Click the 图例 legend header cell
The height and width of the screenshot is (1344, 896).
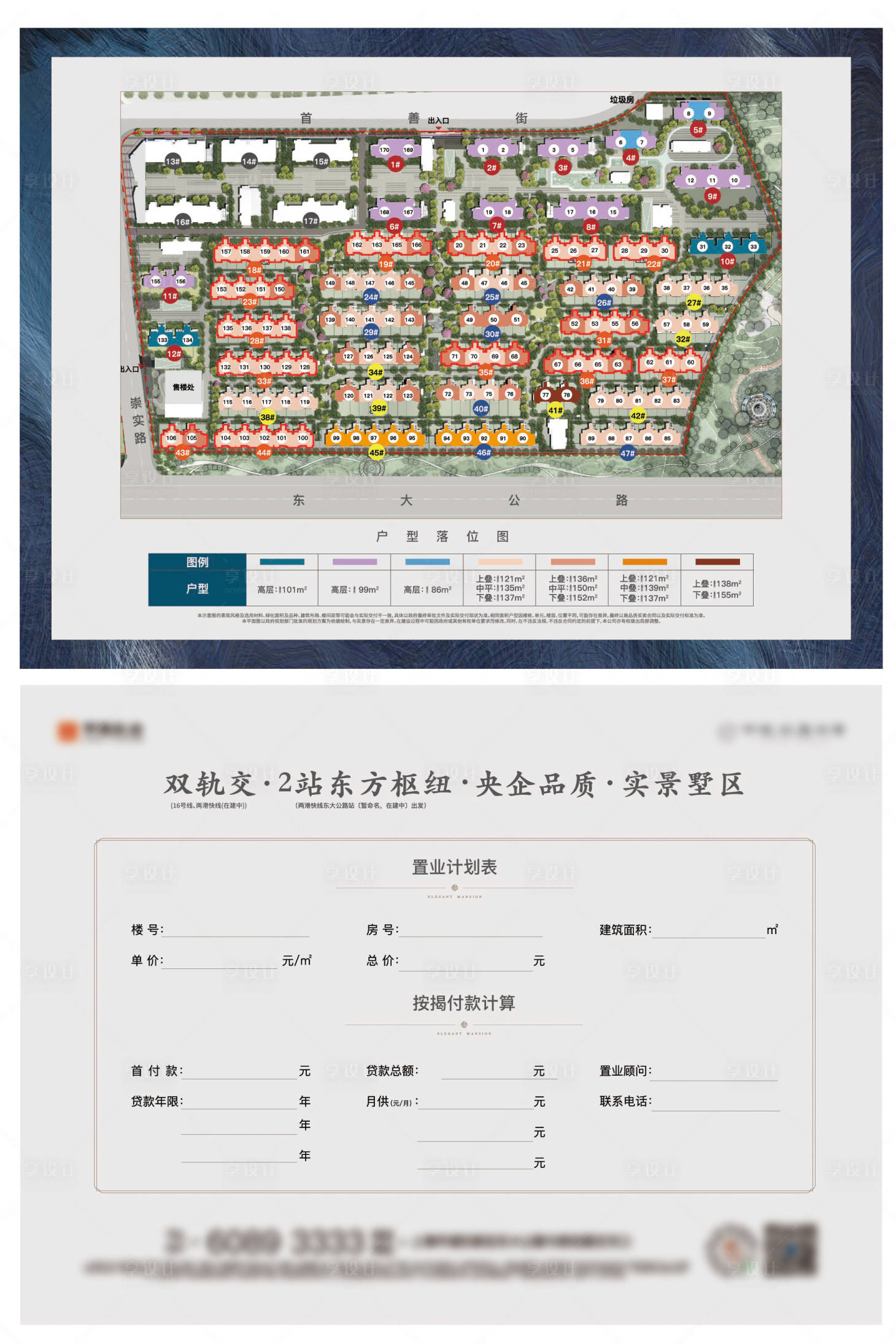pyautogui.click(x=198, y=562)
